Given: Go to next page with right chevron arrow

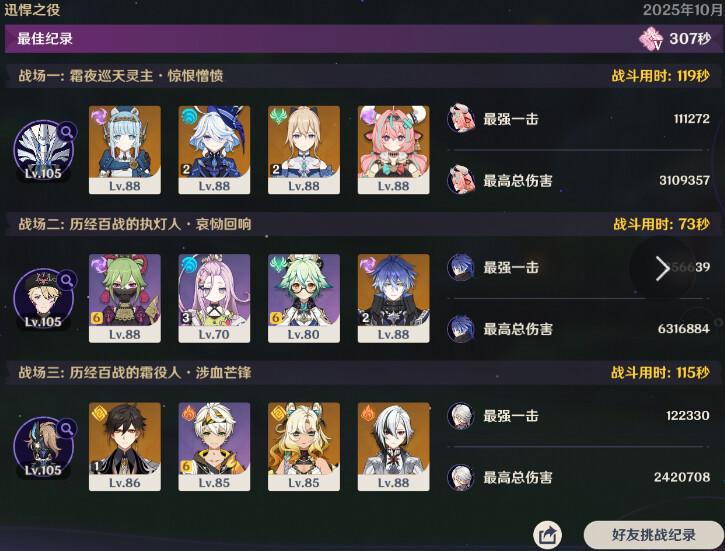Looking at the screenshot, I should pyautogui.click(x=663, y=269).
